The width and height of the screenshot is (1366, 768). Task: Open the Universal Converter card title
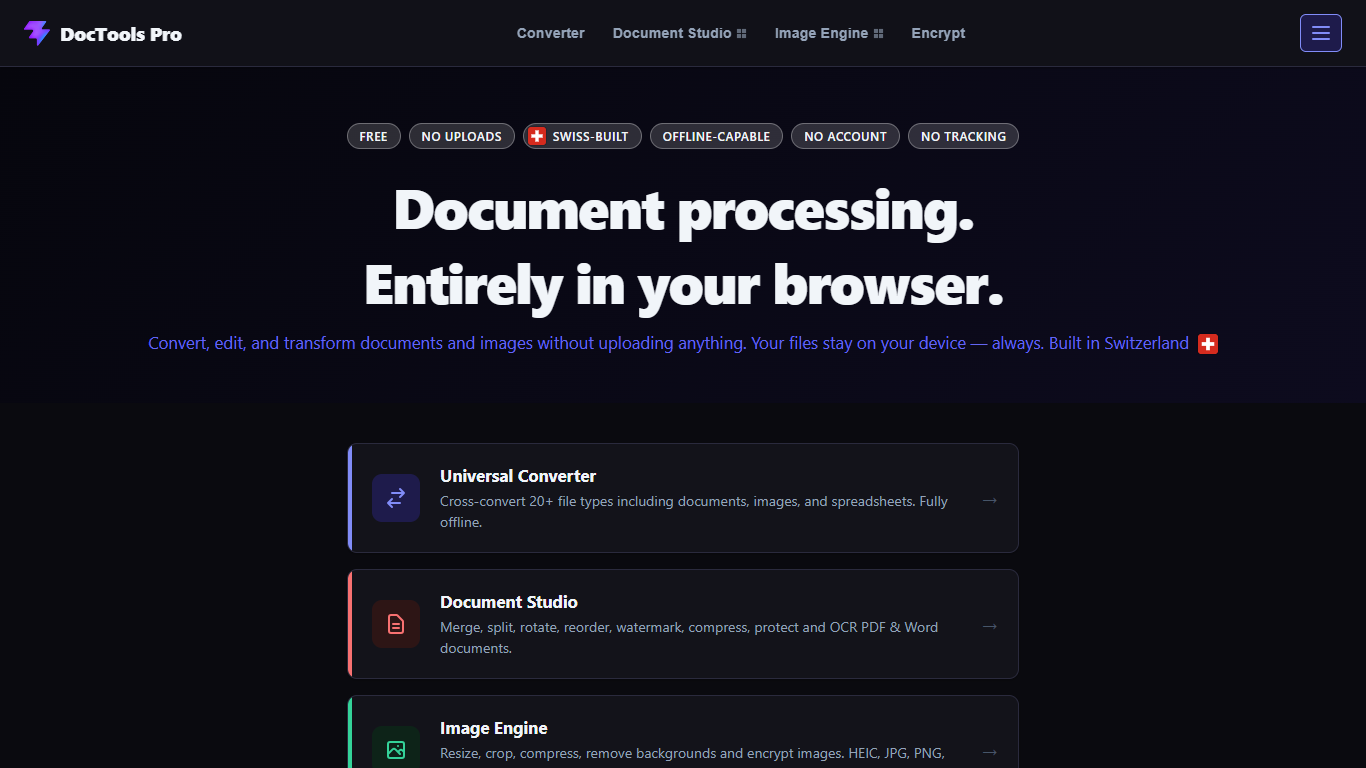point(518,476)
